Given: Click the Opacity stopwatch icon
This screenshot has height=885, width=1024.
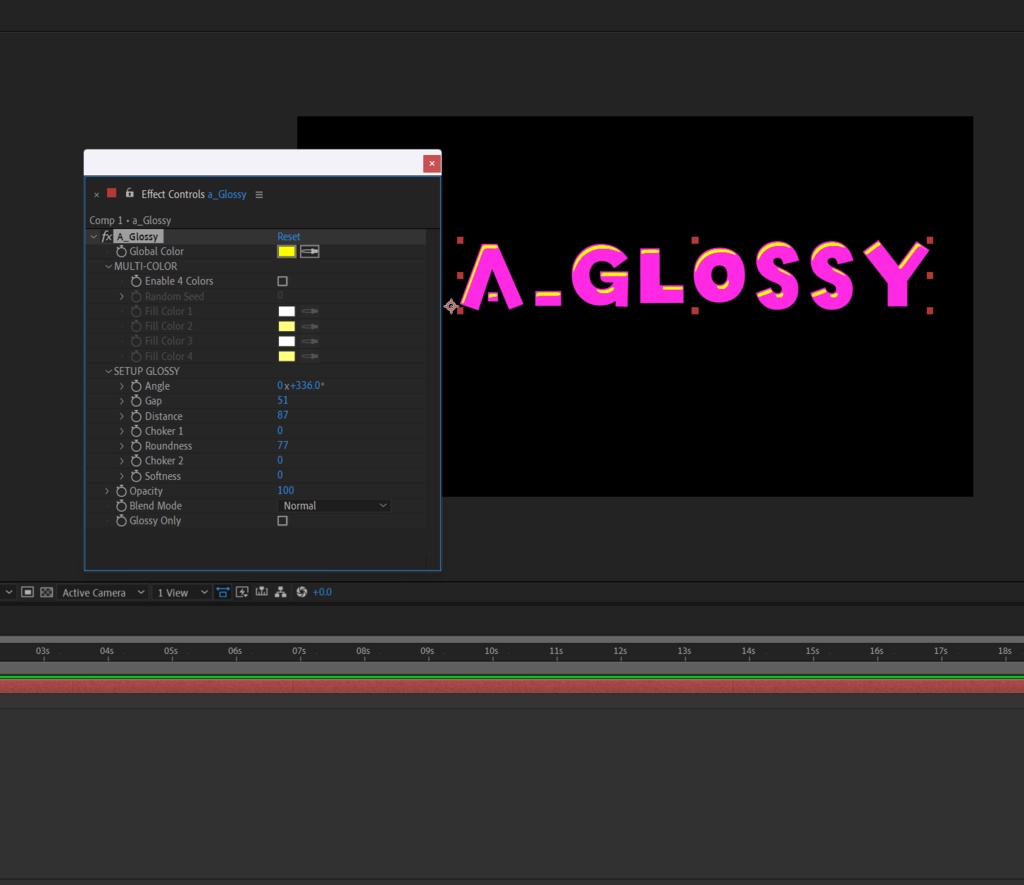Looking at the screenshot, I should point(120,490).
